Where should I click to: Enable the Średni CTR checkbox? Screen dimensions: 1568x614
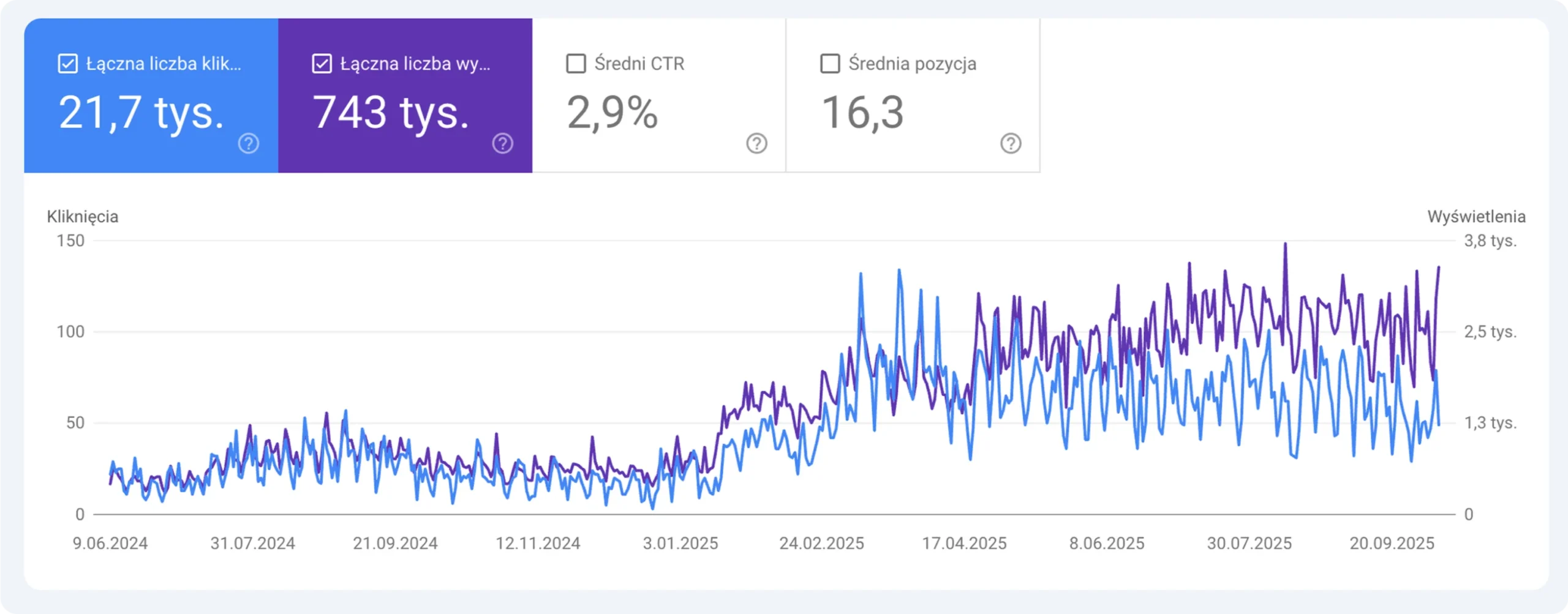click(x=576, y=64)
